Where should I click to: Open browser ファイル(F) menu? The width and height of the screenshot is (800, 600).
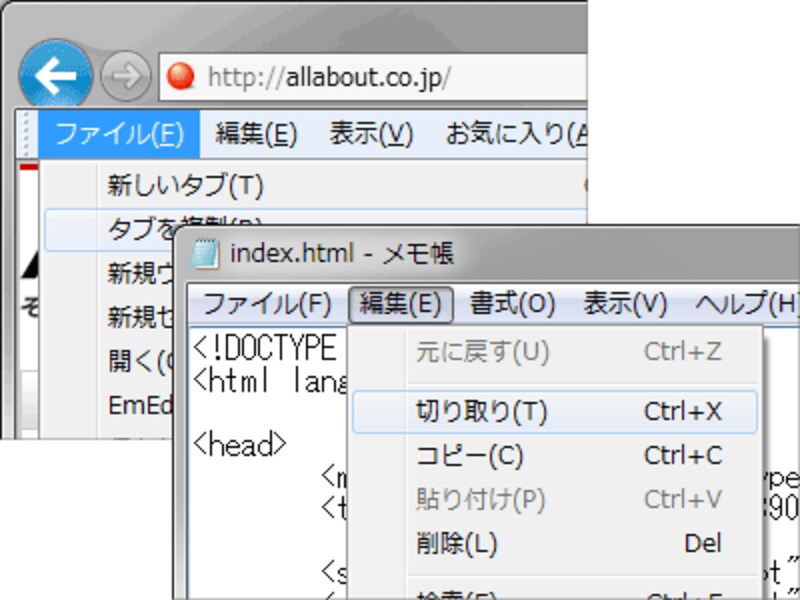pyautogui.click(x=119, y=134)
